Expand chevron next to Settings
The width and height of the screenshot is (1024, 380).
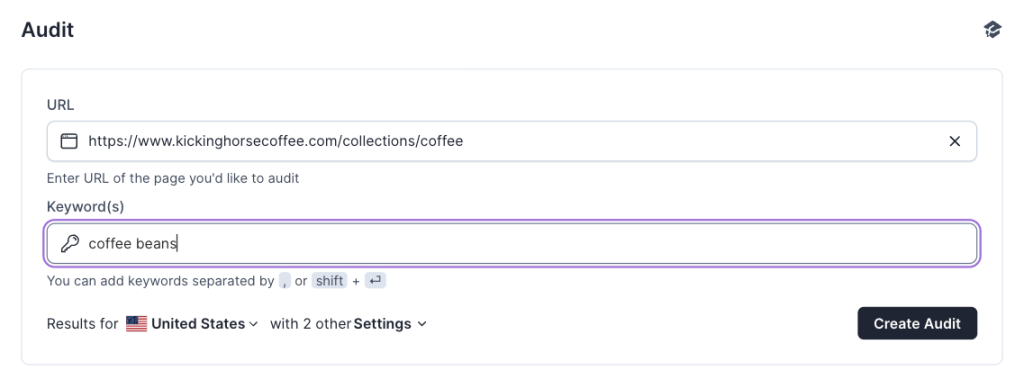point(421,324)
